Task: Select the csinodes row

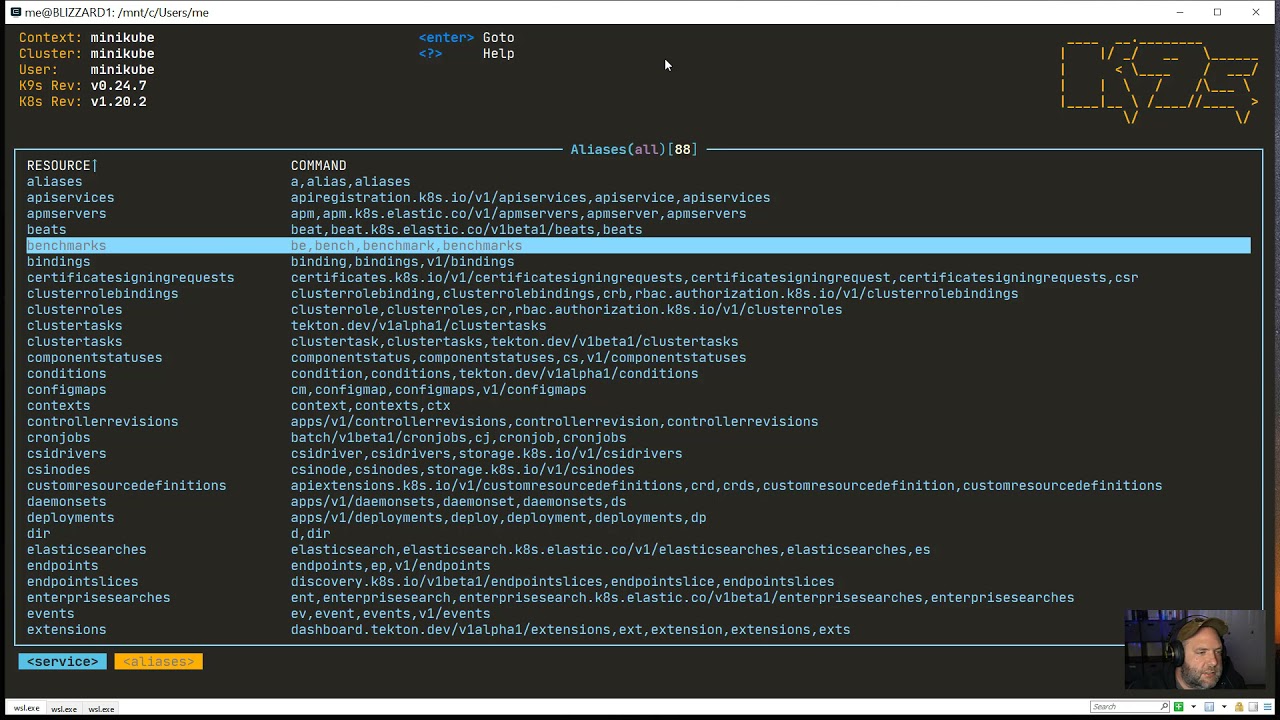Action: pos(638,469)
